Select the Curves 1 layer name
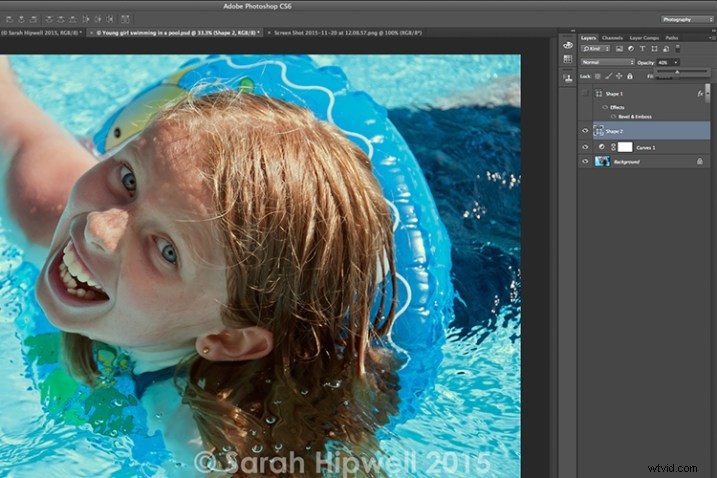Image resolution: width=717 pixels, height=478 pixels. 646,147
